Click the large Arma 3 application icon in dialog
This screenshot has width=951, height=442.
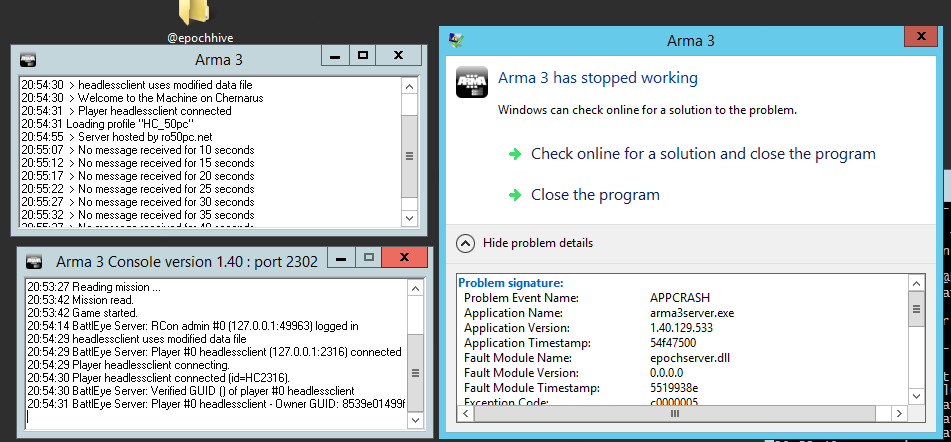coord(472,81)
